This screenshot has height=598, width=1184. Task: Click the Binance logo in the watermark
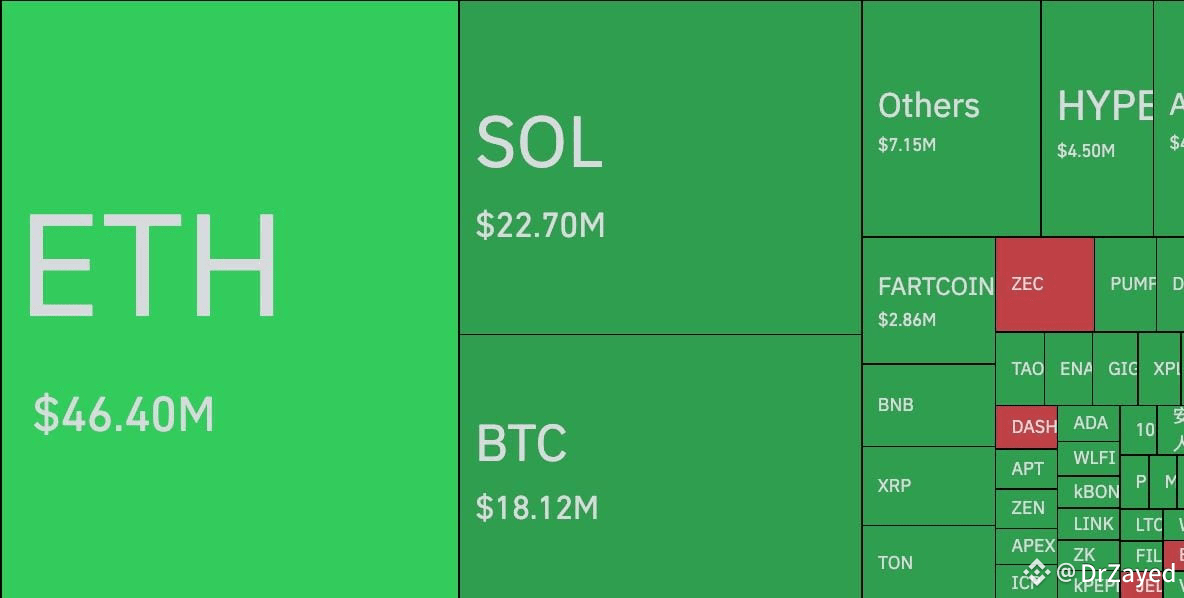(x=1036, y=572)
